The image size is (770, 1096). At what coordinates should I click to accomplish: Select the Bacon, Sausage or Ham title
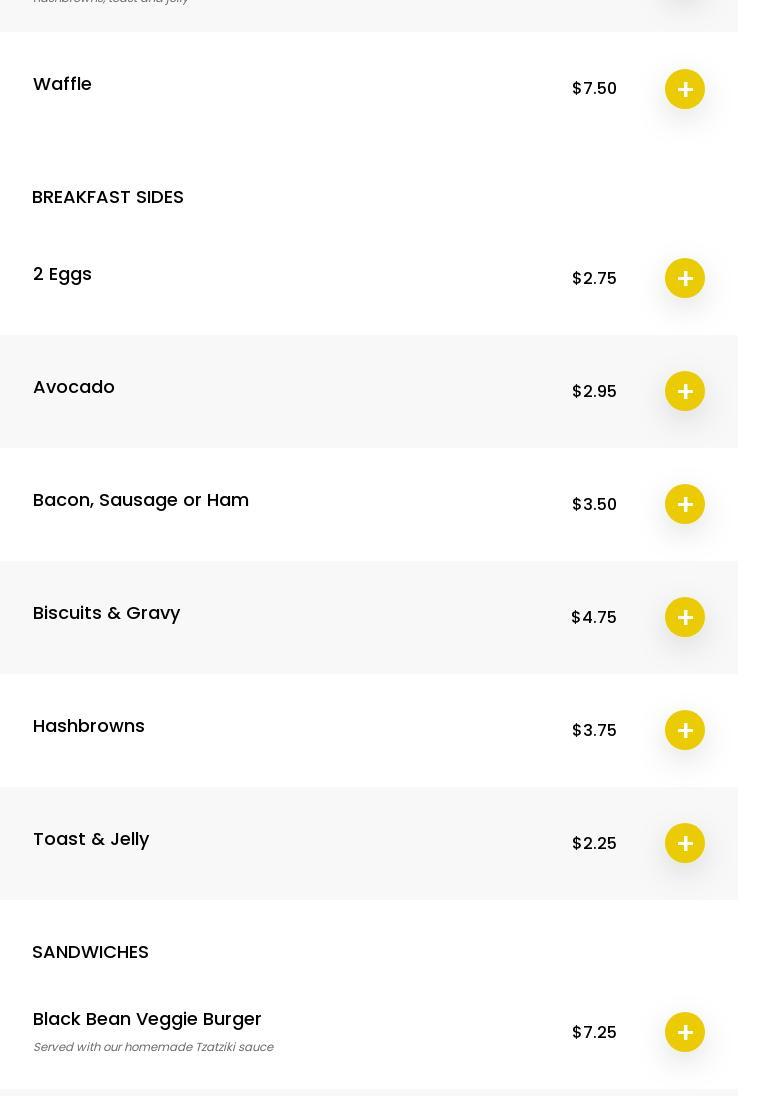(x=141, y=500)
